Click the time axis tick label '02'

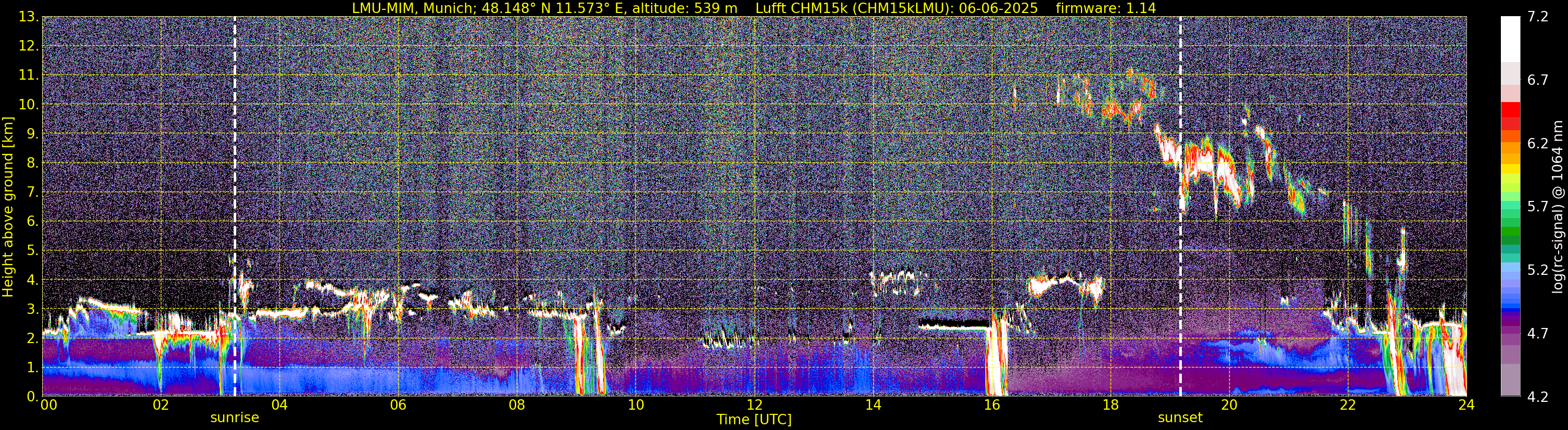point(160,405)
